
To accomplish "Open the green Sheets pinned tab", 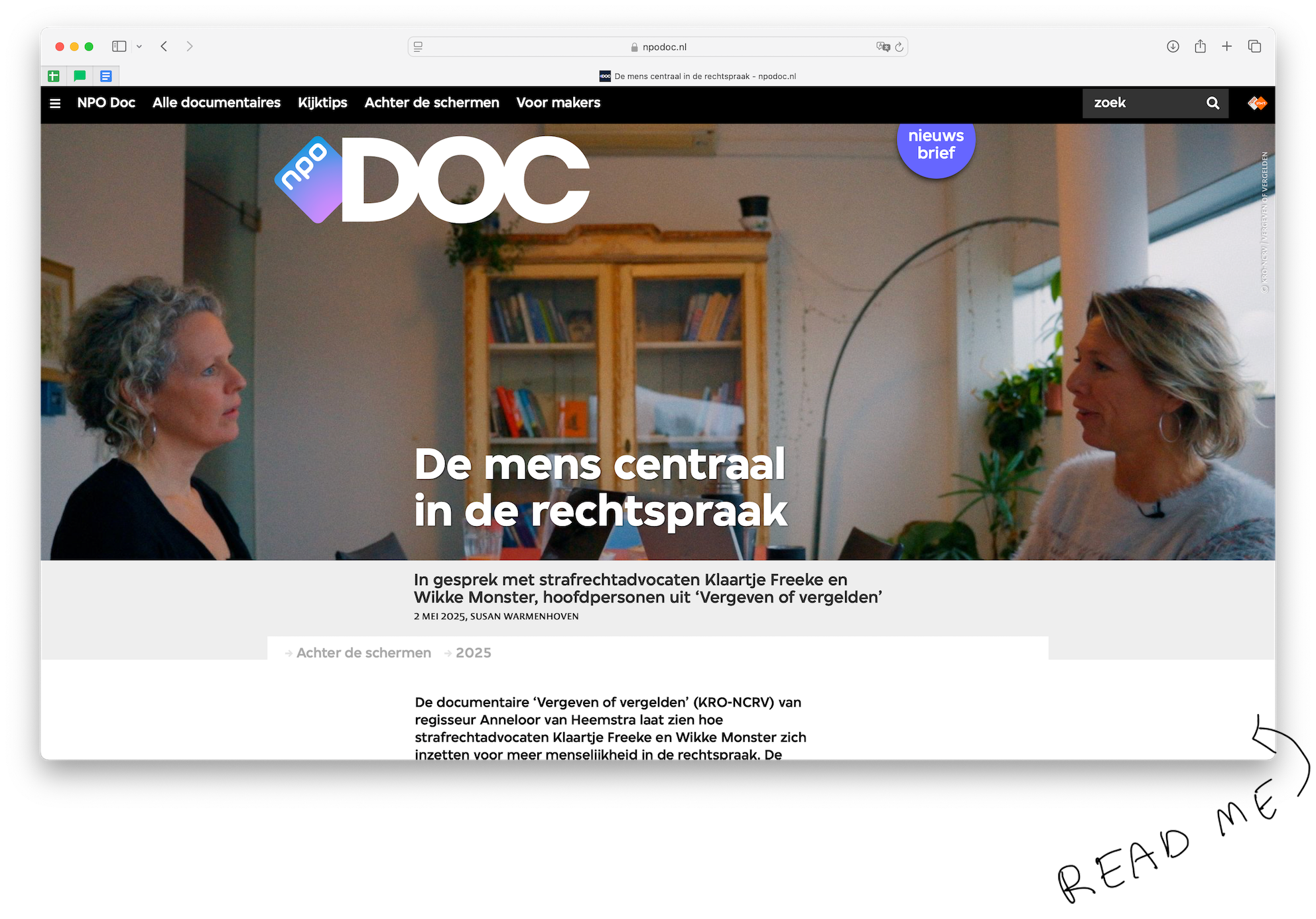I will (x=54, y=76).
